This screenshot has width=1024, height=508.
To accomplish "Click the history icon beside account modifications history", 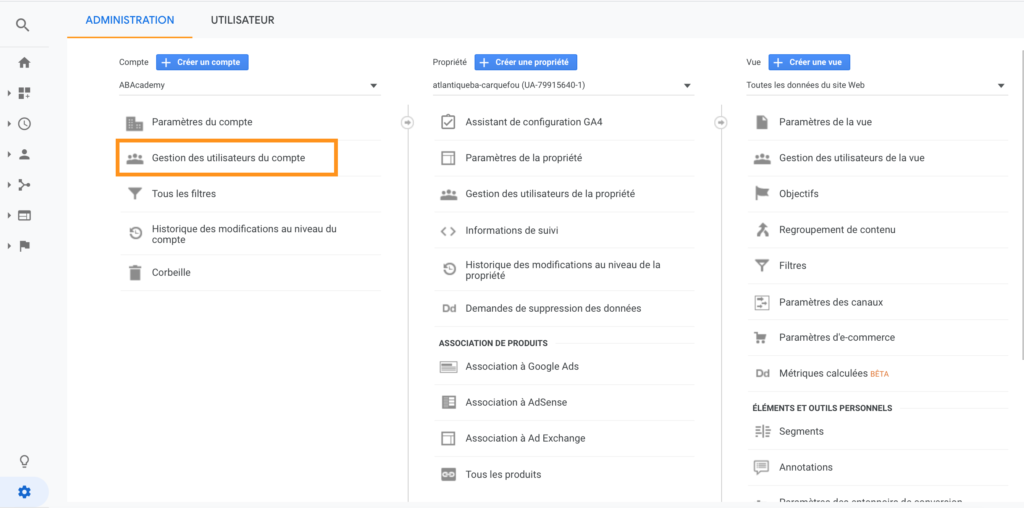I will click(135, 234).
